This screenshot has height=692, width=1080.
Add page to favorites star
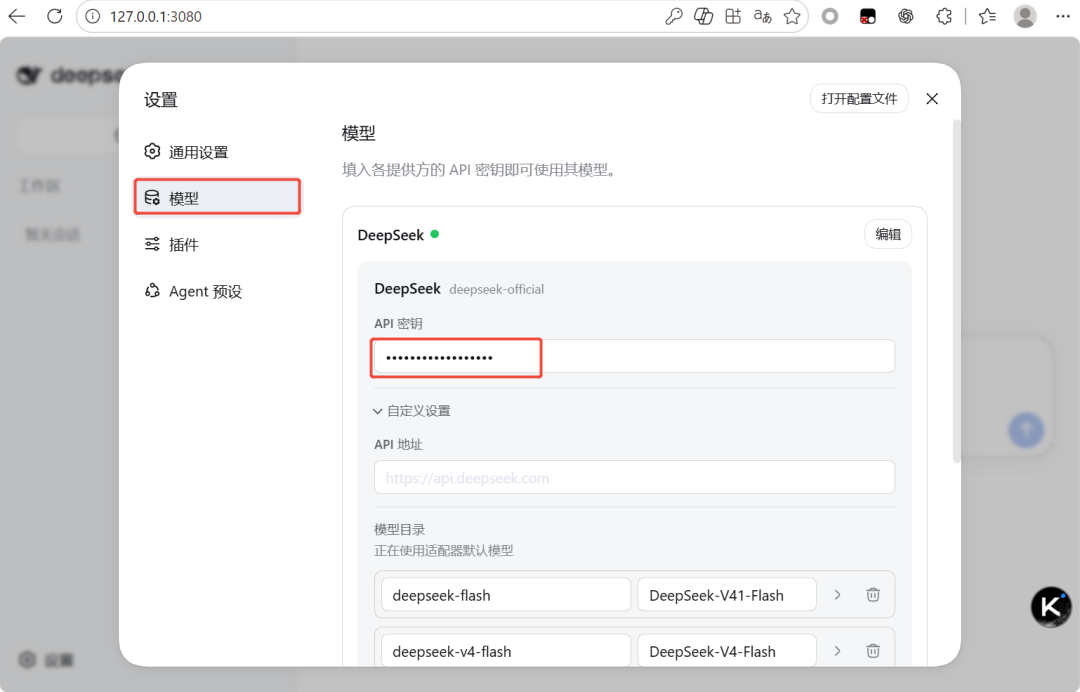792,17
